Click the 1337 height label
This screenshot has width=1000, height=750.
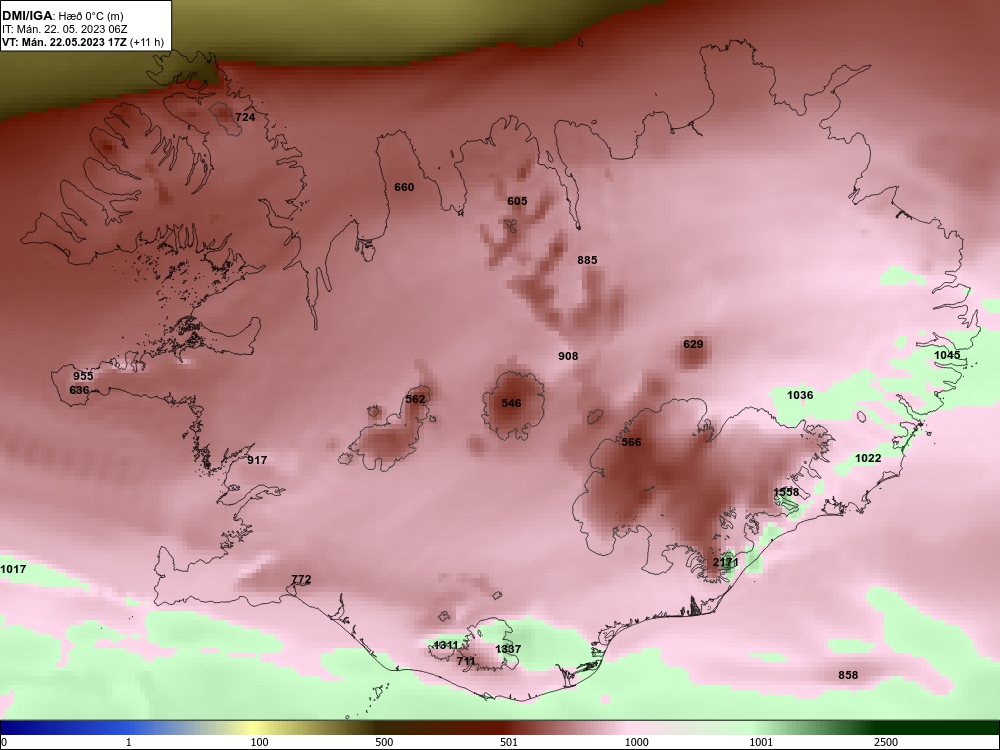[508, 649]
